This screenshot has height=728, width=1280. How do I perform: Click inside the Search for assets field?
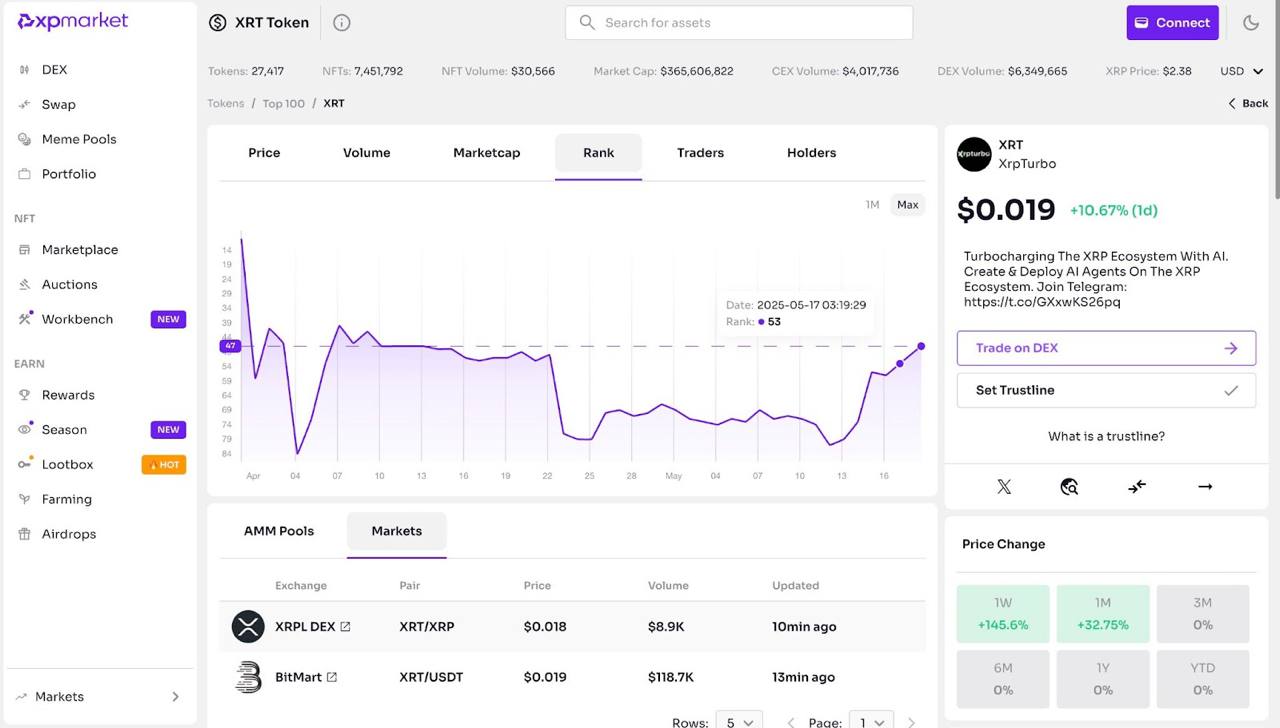click(x=738, y=22)
